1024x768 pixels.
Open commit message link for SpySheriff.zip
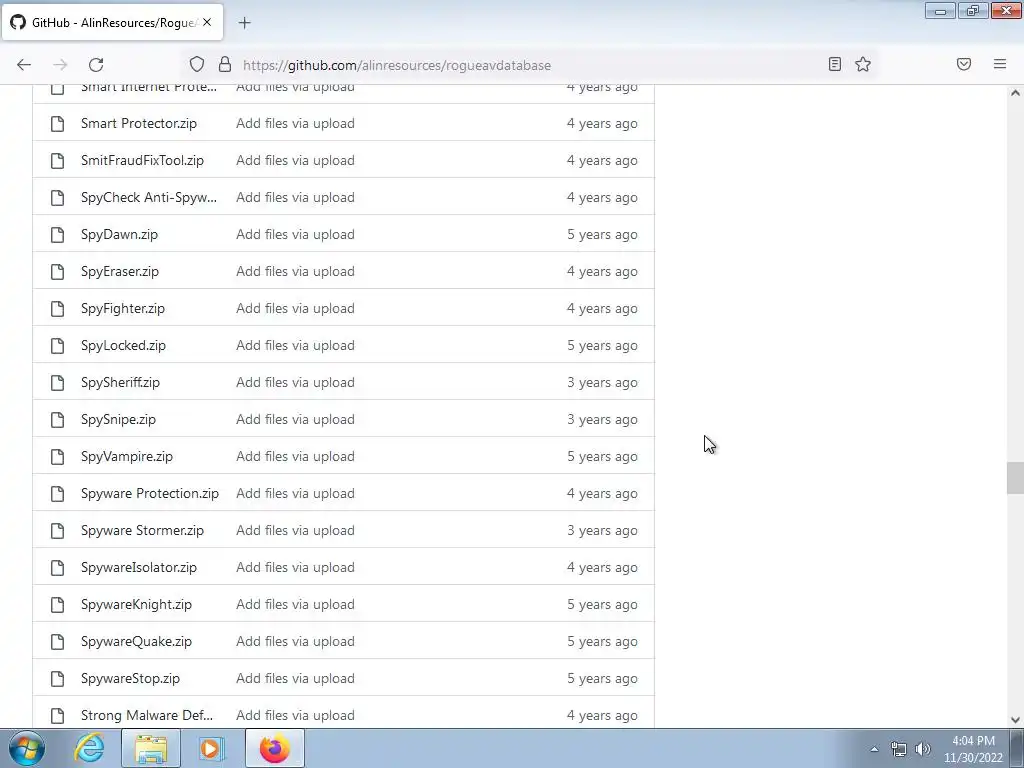pyautogui.click(x=295, y=383)
